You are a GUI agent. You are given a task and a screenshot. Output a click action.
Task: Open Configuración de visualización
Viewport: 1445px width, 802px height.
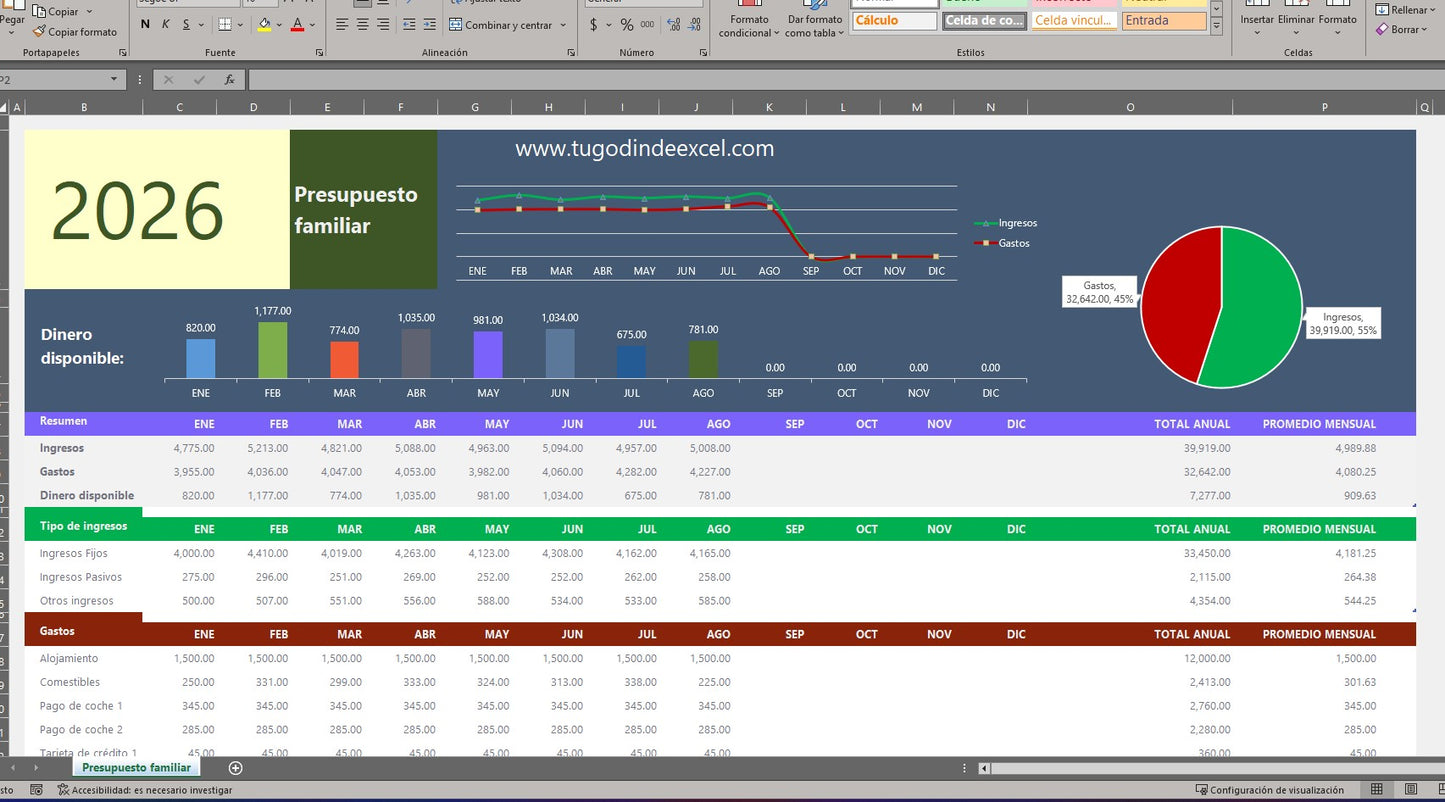pyautogui.click(x=1270, y=790)
